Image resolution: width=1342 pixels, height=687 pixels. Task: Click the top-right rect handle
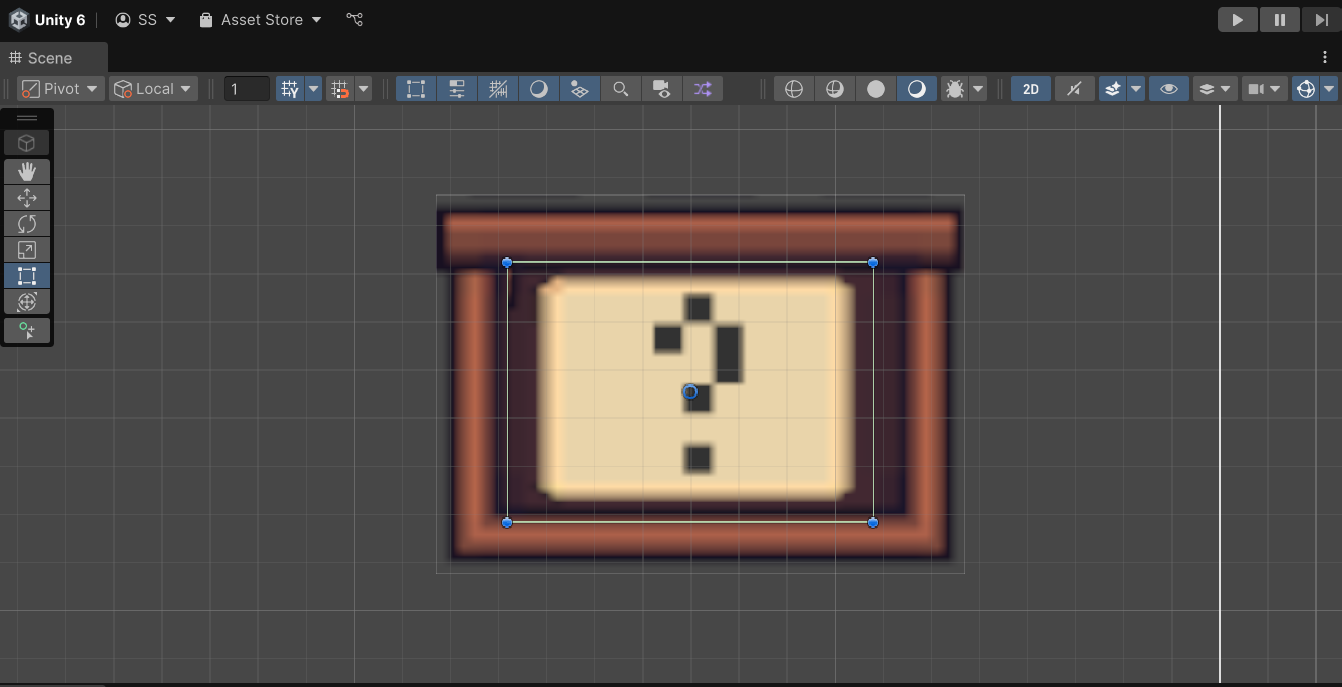click(x=873, y=262)
